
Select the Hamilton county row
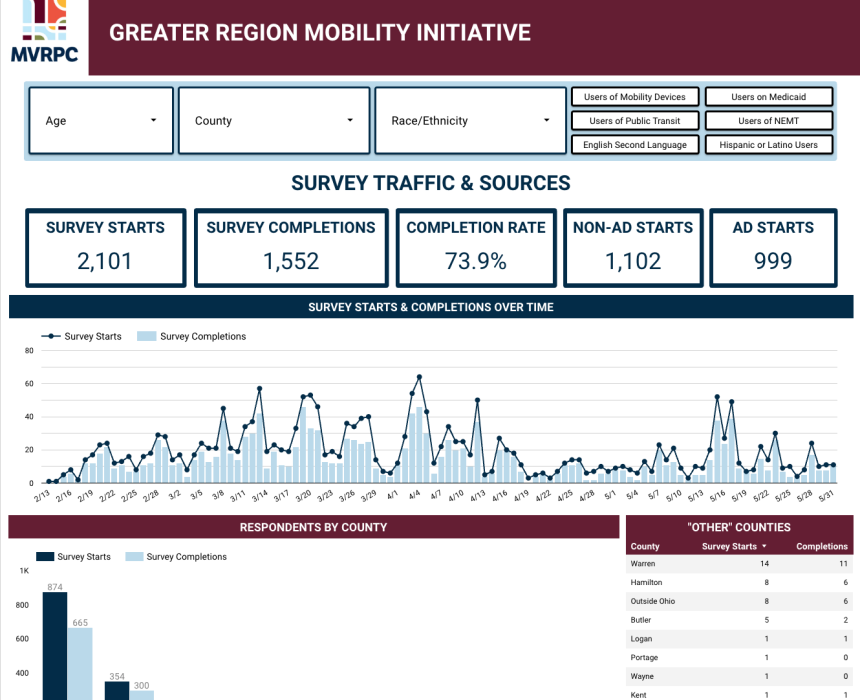point(739,582)
